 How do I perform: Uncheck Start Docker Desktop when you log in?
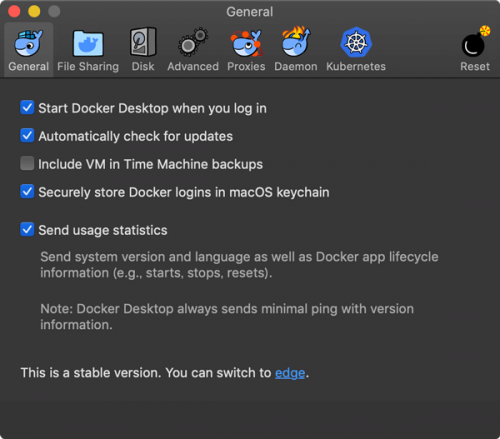27,108
